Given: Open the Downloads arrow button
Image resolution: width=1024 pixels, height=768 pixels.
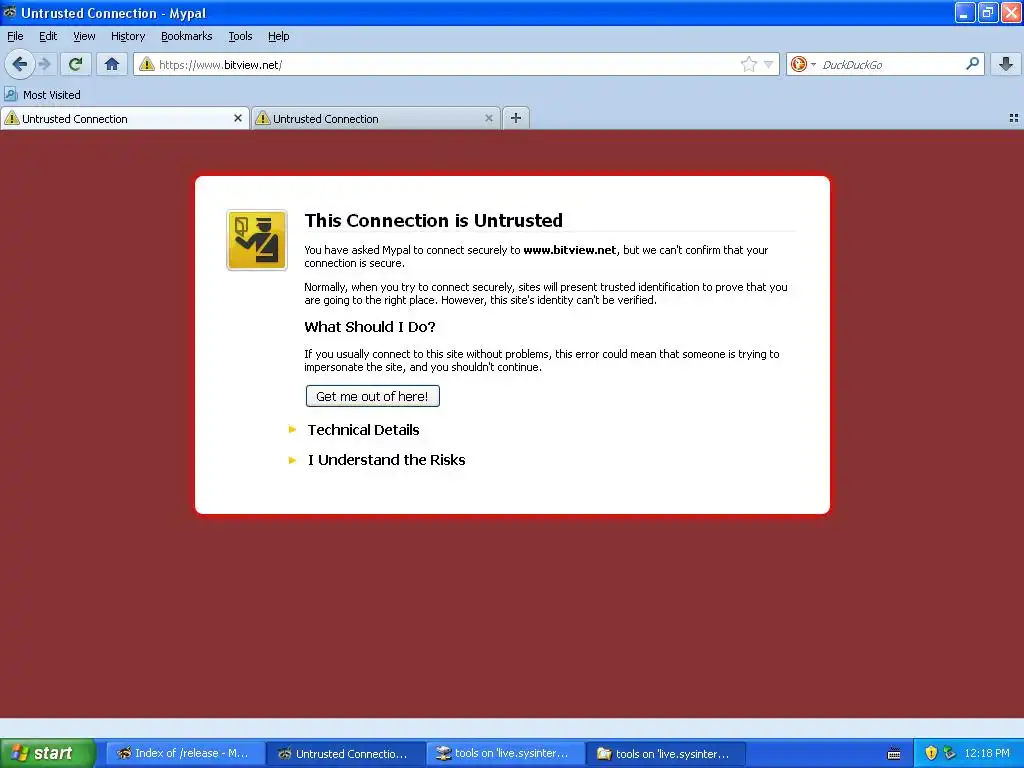Looking at the screenshot, I should [1006, 64].
